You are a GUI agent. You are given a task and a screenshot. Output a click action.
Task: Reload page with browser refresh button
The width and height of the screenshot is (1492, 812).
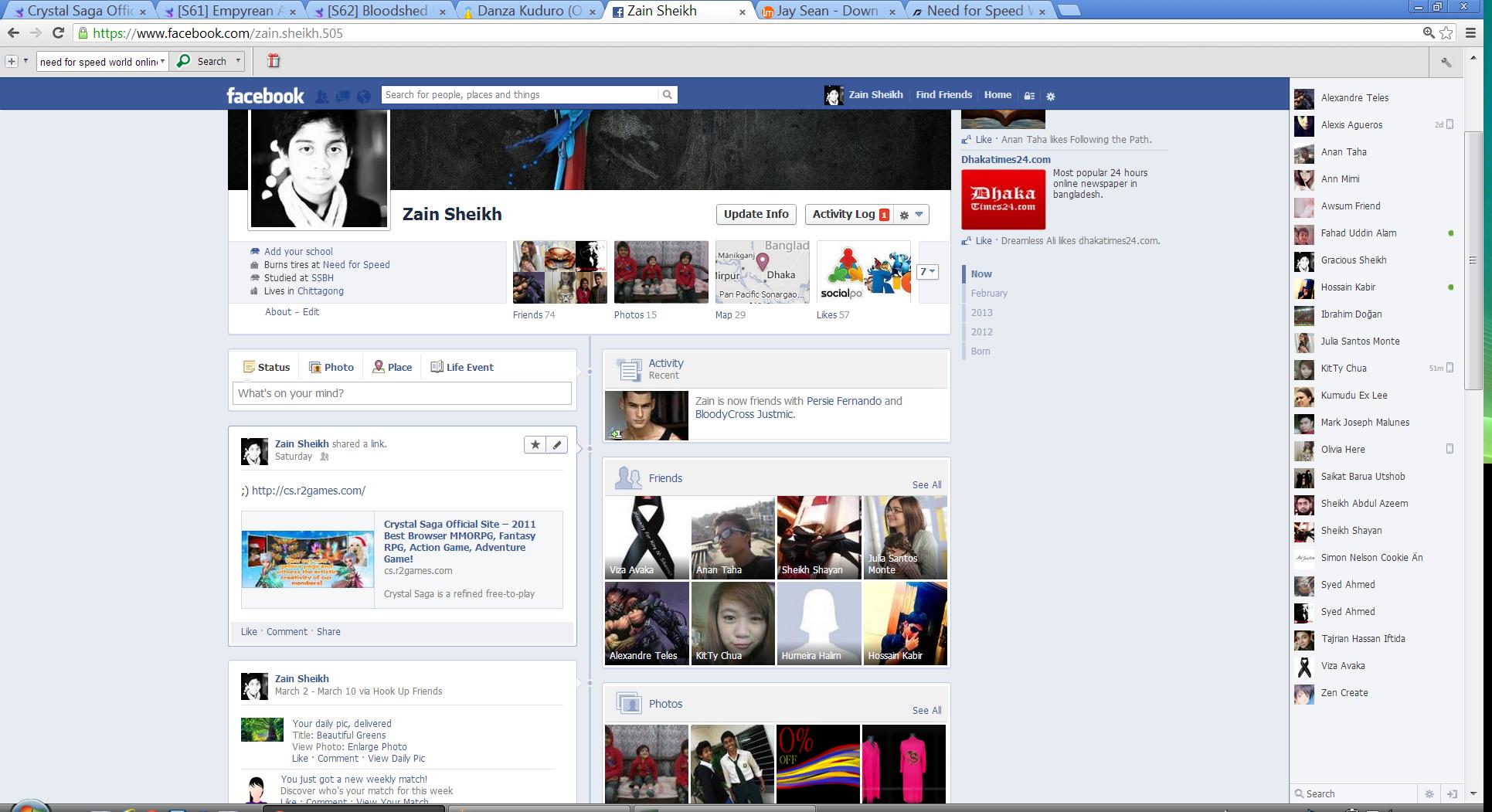[x=58, y=32]
